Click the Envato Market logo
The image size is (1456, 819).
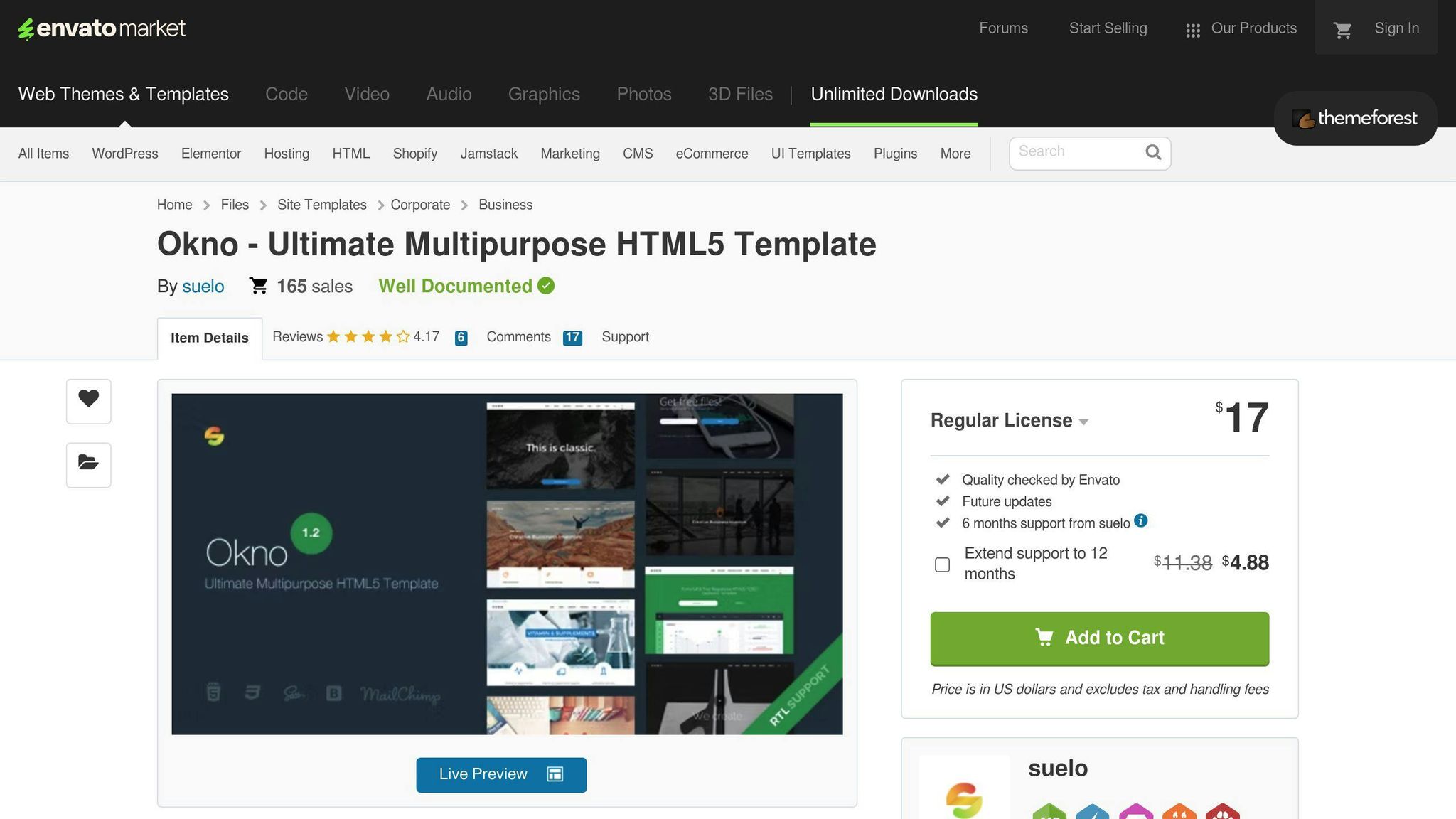[102, 28]
